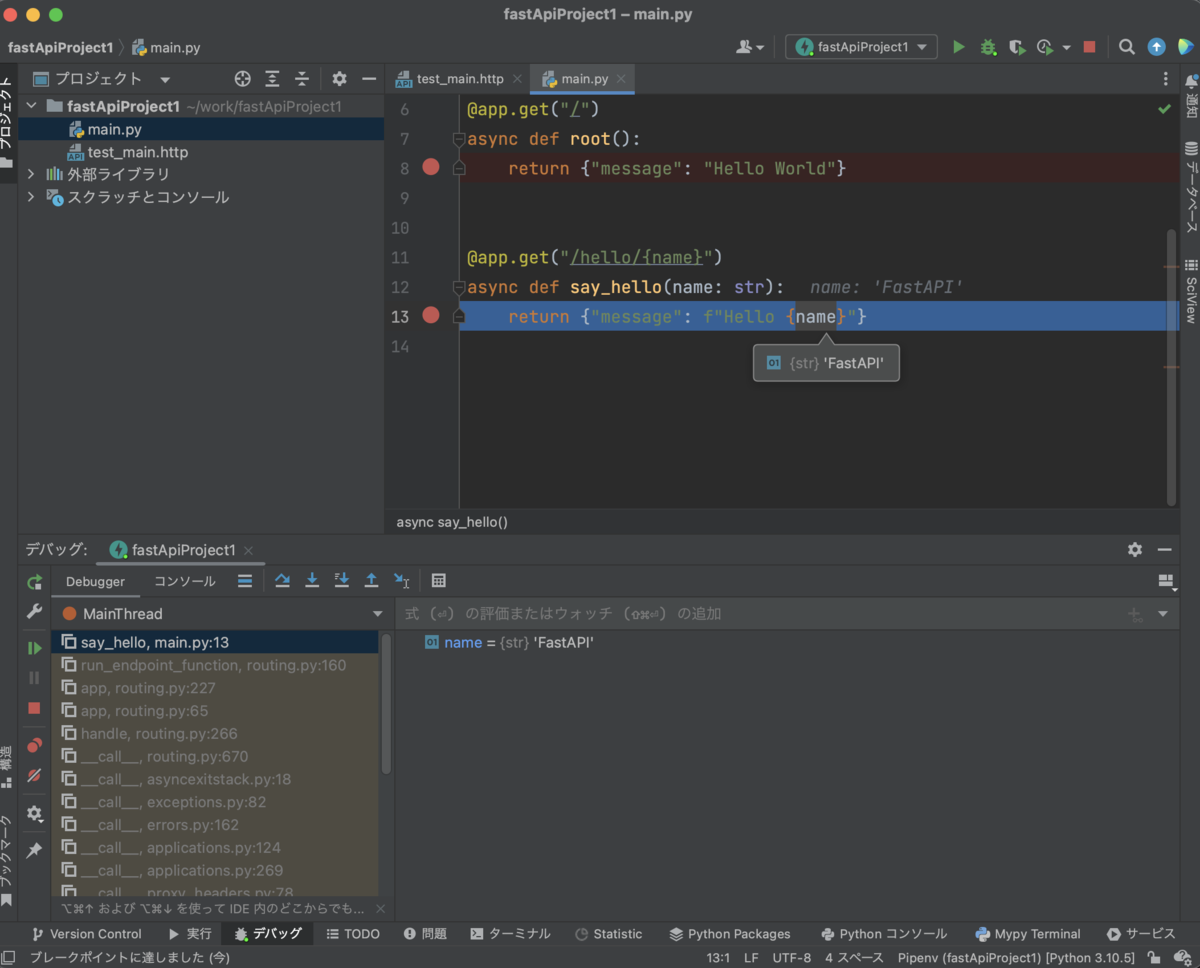Click Step Into My Code icon
Image resolution: width=1200 pixels, height=968 pixels.
341,580
